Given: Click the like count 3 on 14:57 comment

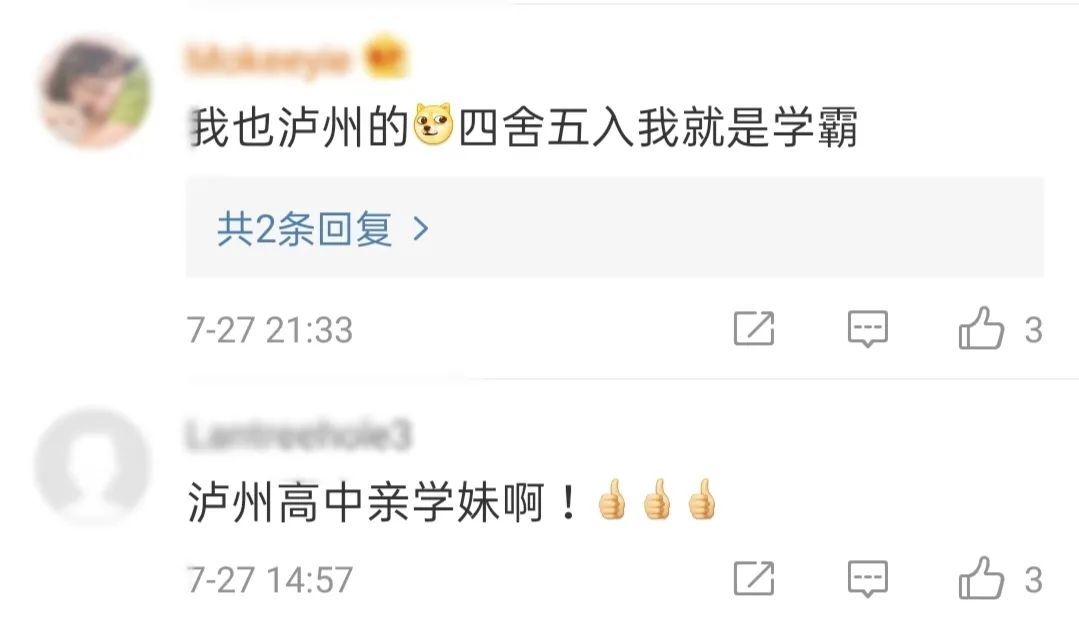Looking at the screenshot, I should point(1033,580).
